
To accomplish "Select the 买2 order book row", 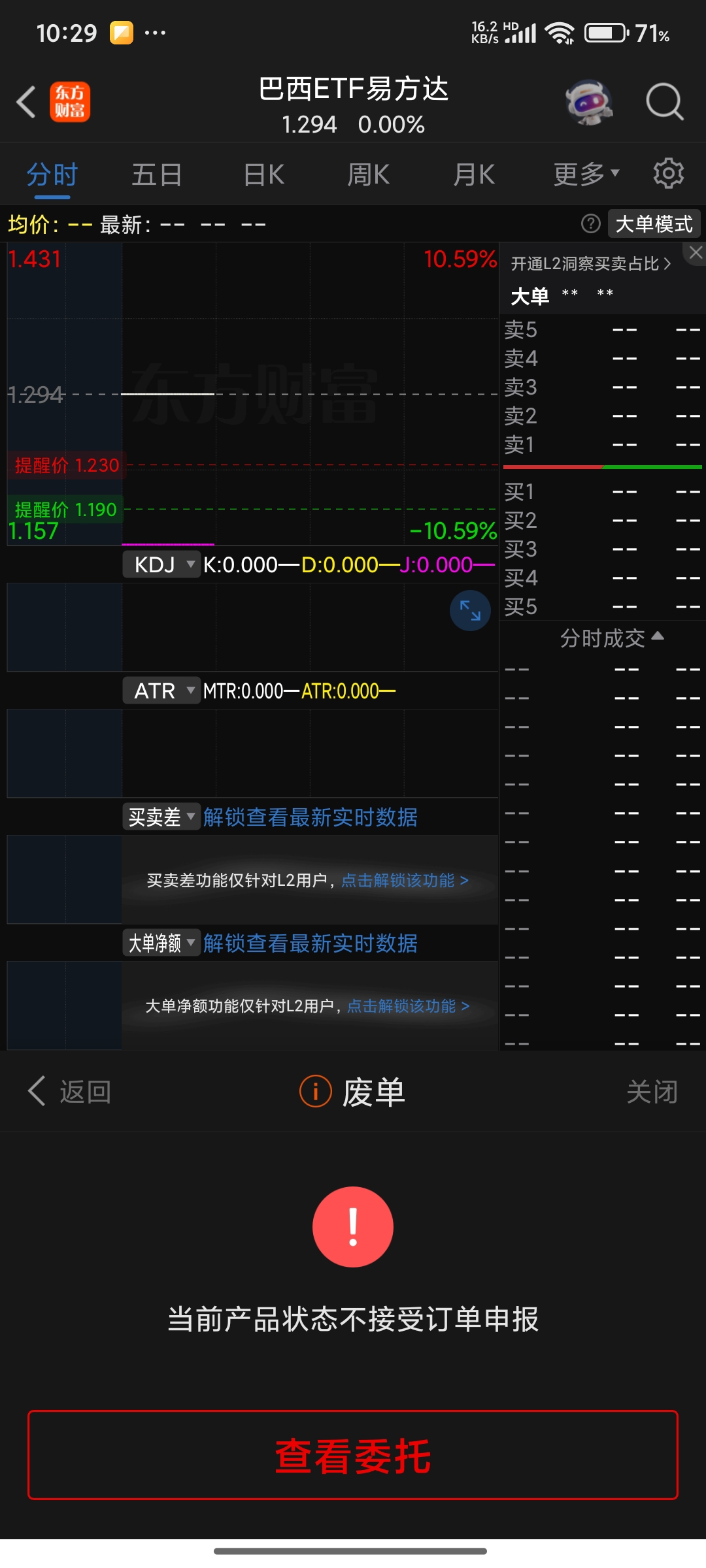I will [603, 521].
